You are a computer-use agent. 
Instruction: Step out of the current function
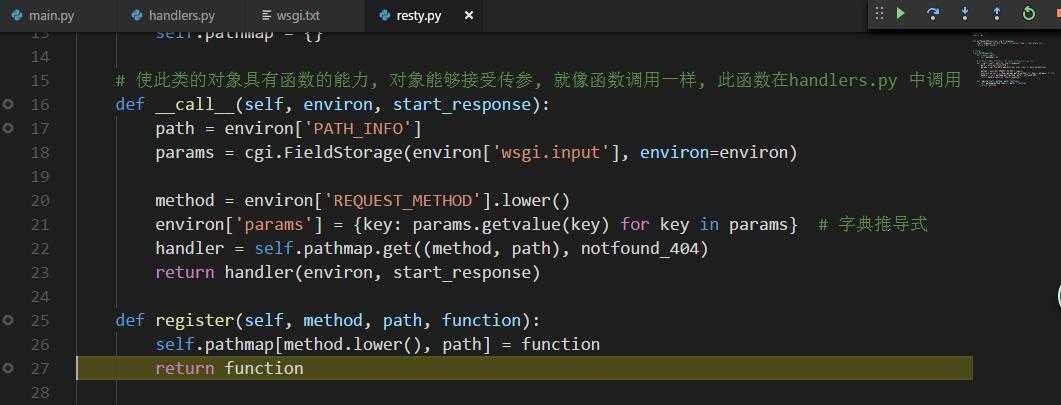click(x=996, y=14)
